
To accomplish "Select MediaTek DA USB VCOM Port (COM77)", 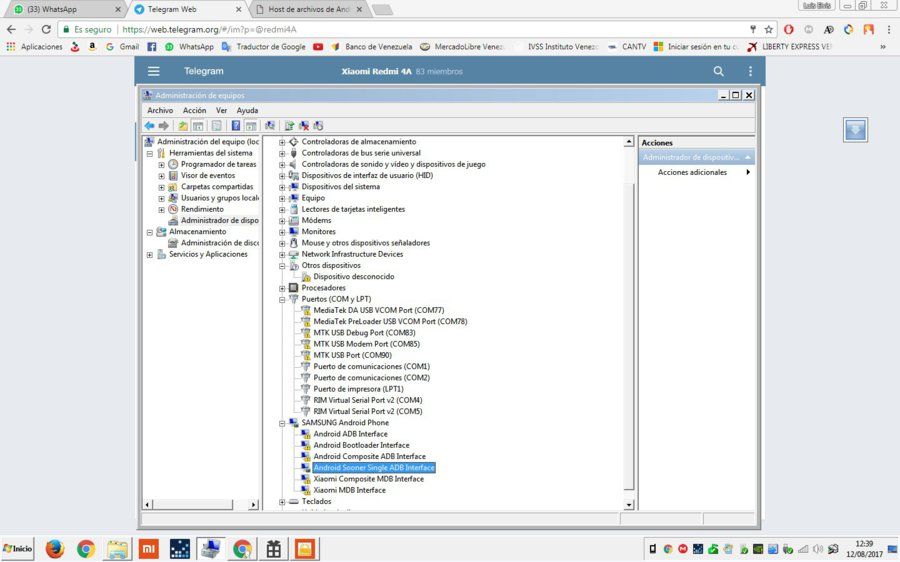I will tap(379, 311).
